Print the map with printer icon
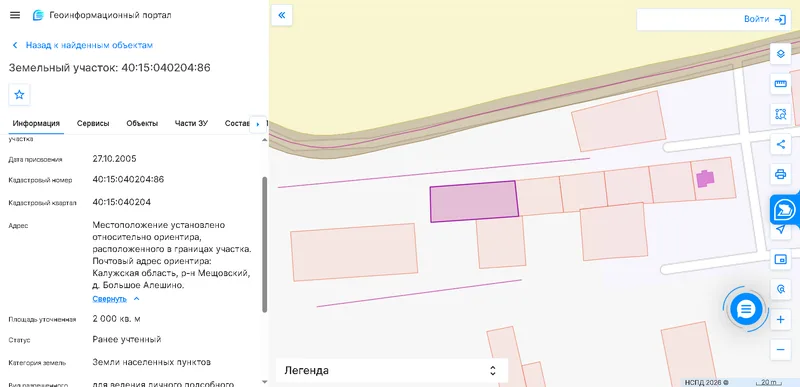The image size is (800, 387). click(780, 174)
